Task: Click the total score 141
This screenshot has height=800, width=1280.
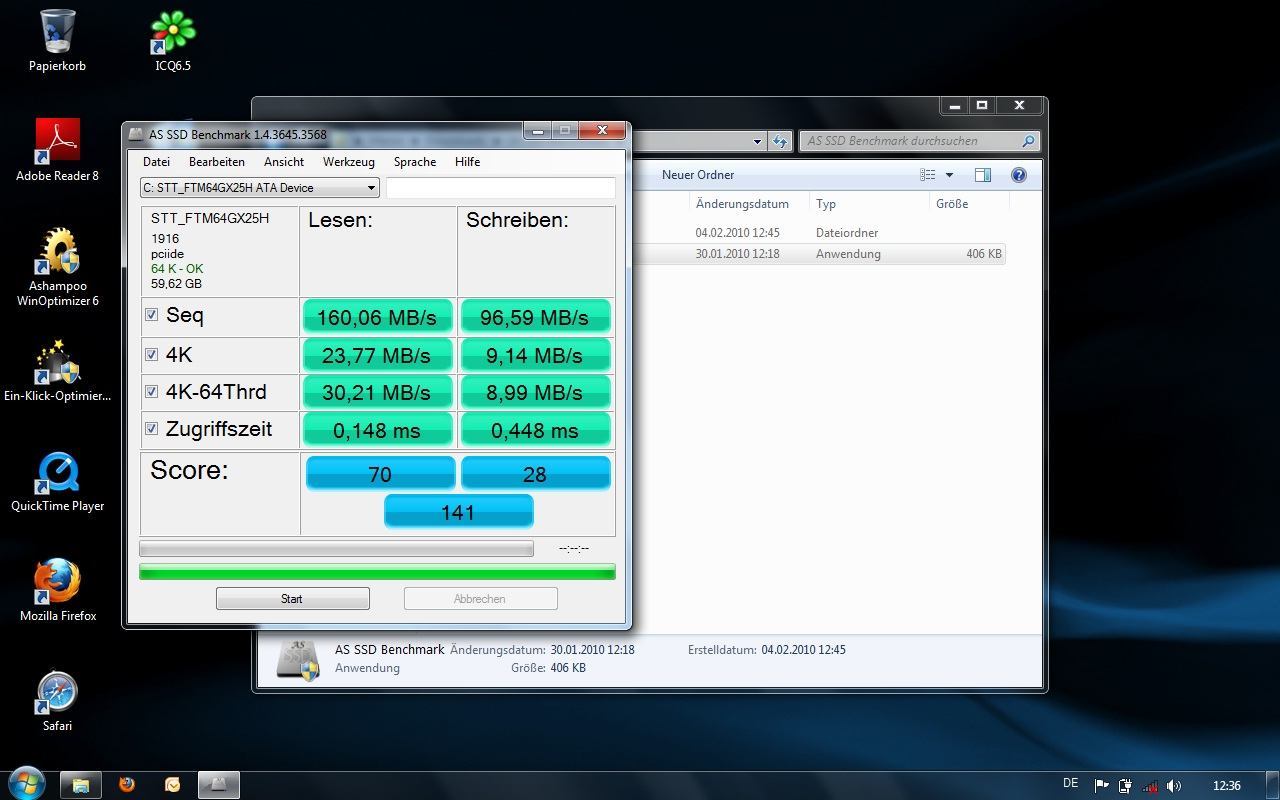Action: [458, 511]
